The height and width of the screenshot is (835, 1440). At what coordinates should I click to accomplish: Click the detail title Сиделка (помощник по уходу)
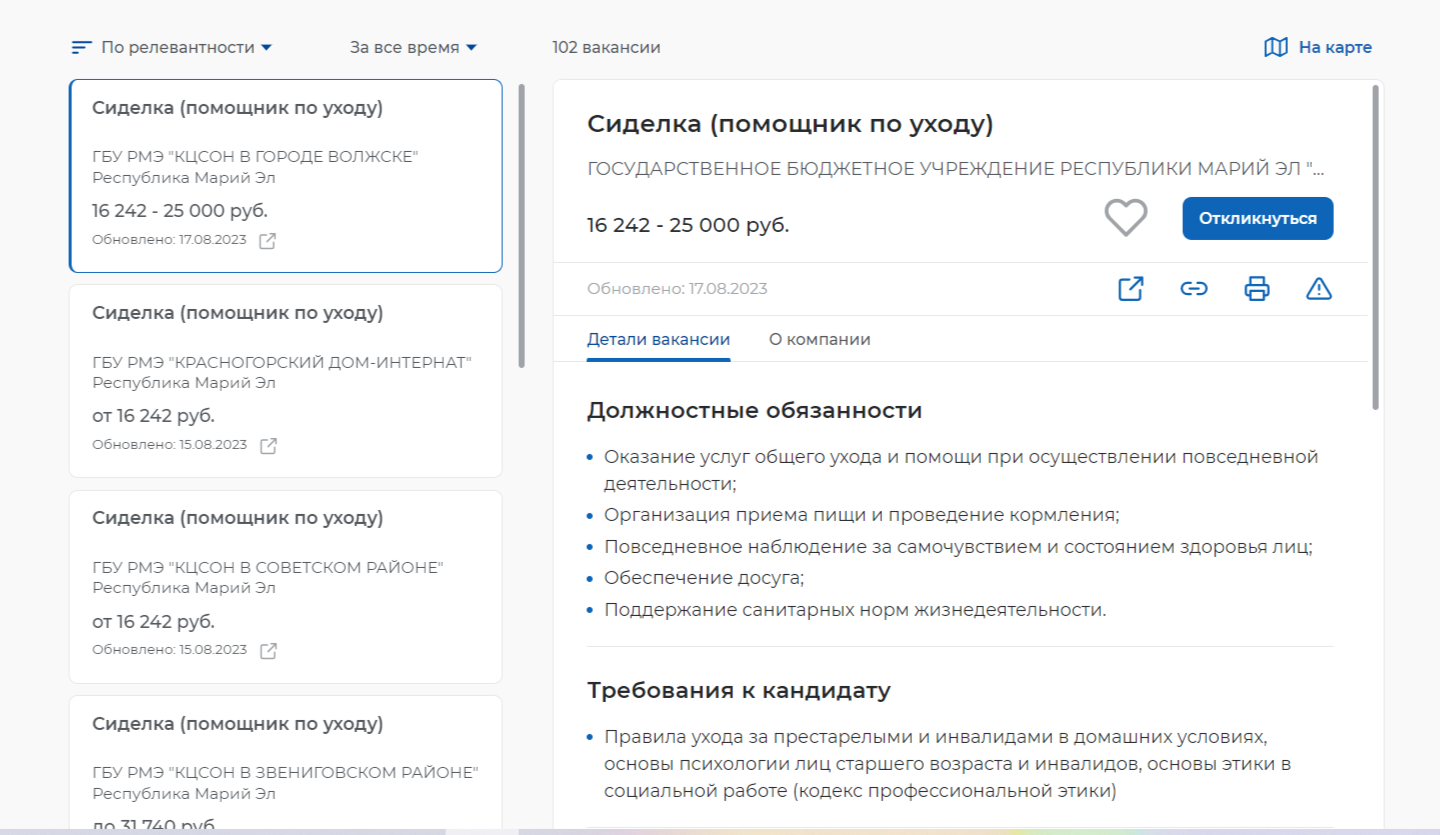(x=790, y=124)
